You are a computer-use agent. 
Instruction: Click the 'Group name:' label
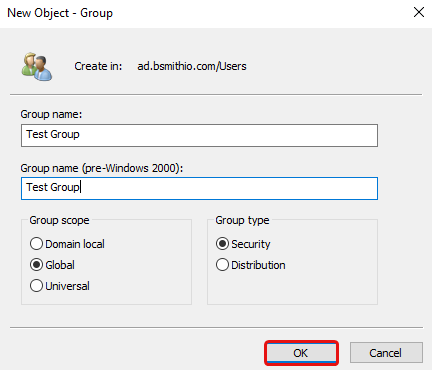[51, 114]
